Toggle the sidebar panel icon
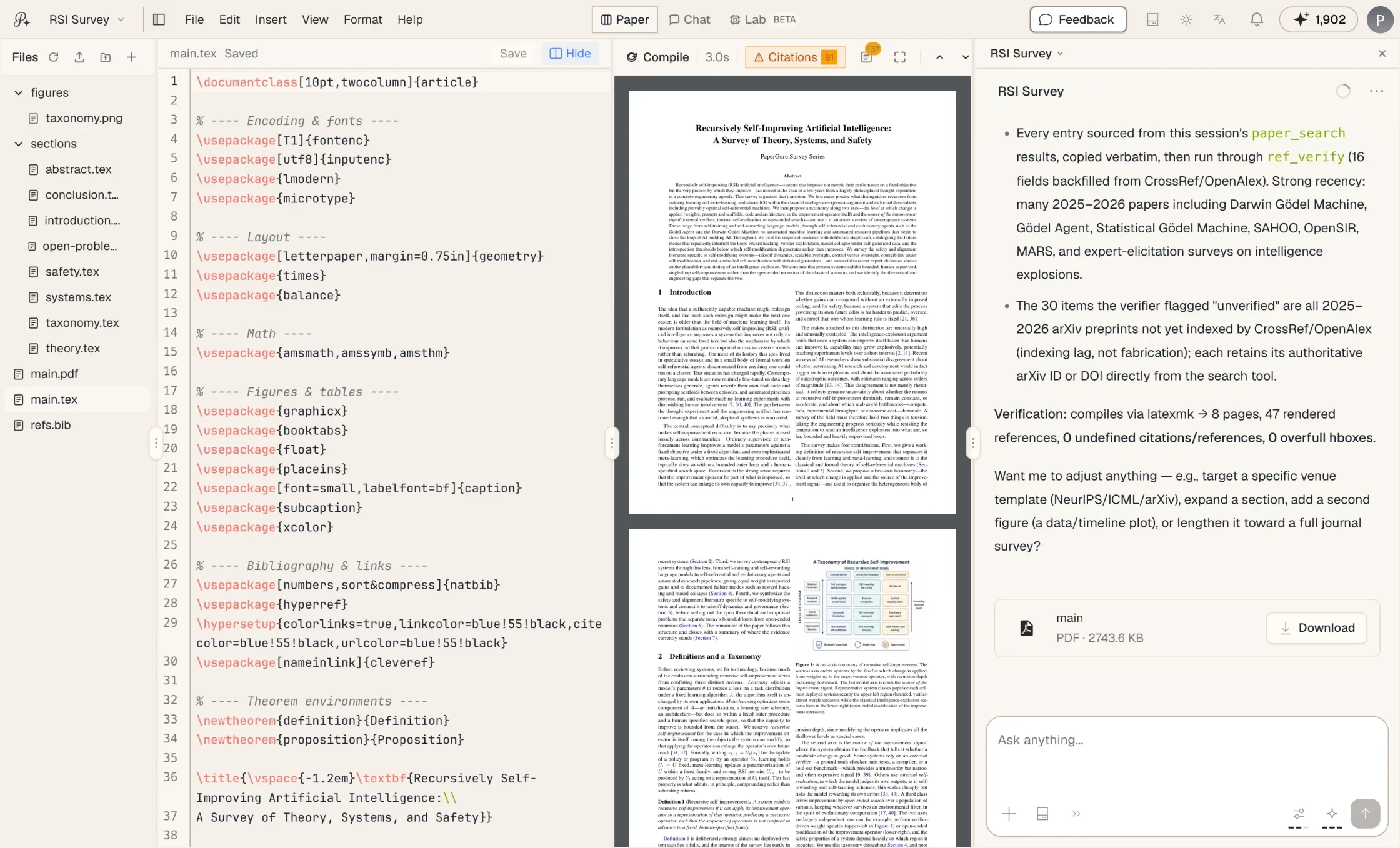1400x848 pixels. tap(159, 19)
